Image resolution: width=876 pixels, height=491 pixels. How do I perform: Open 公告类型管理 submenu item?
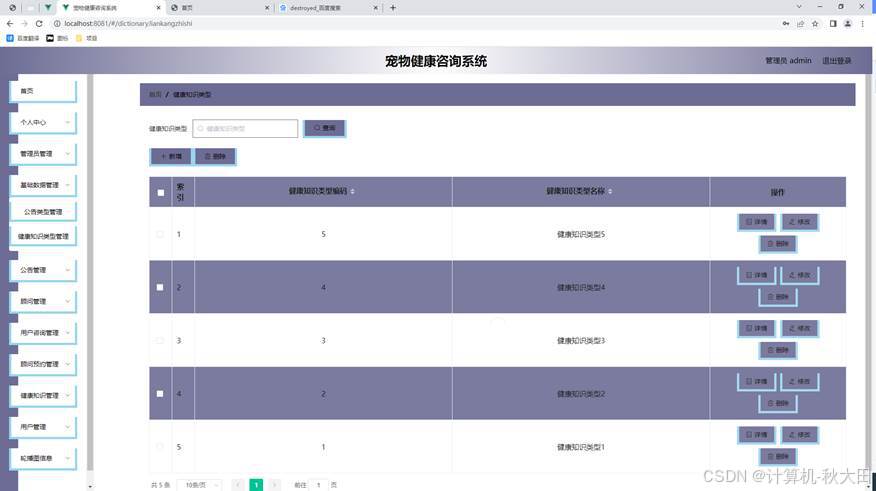43,212
